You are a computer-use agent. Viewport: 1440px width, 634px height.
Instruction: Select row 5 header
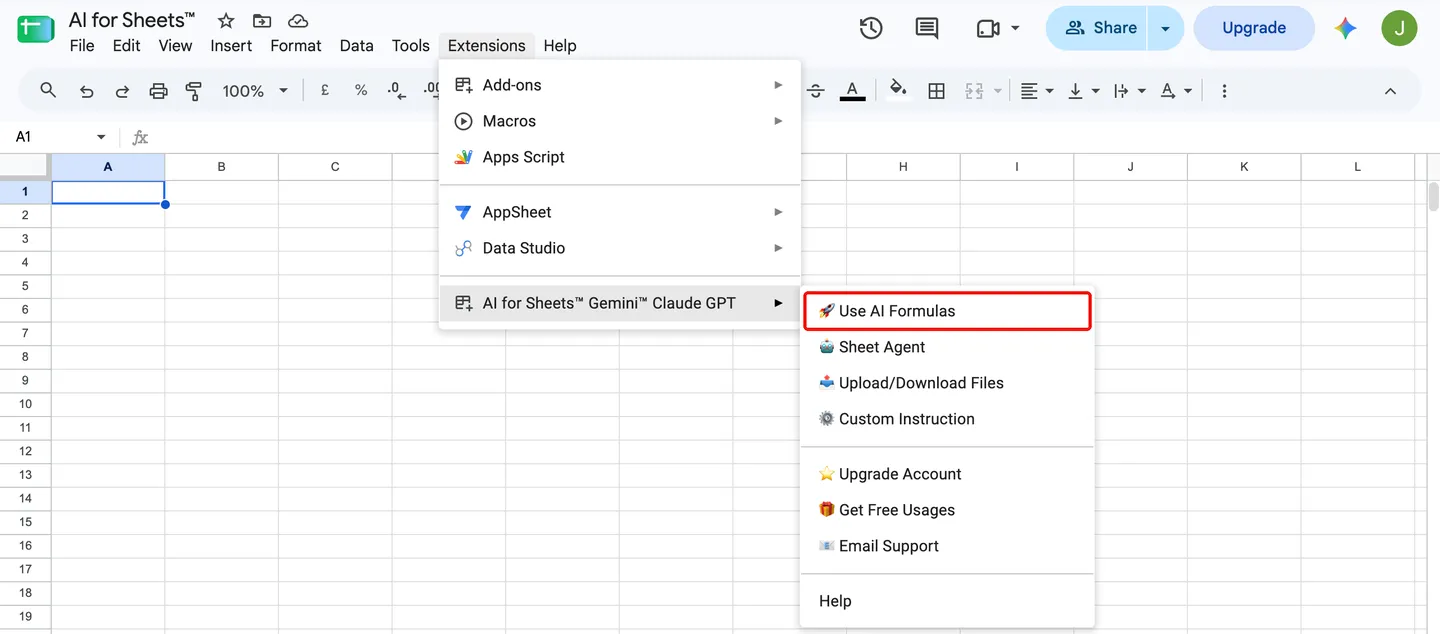coord(25,286)
